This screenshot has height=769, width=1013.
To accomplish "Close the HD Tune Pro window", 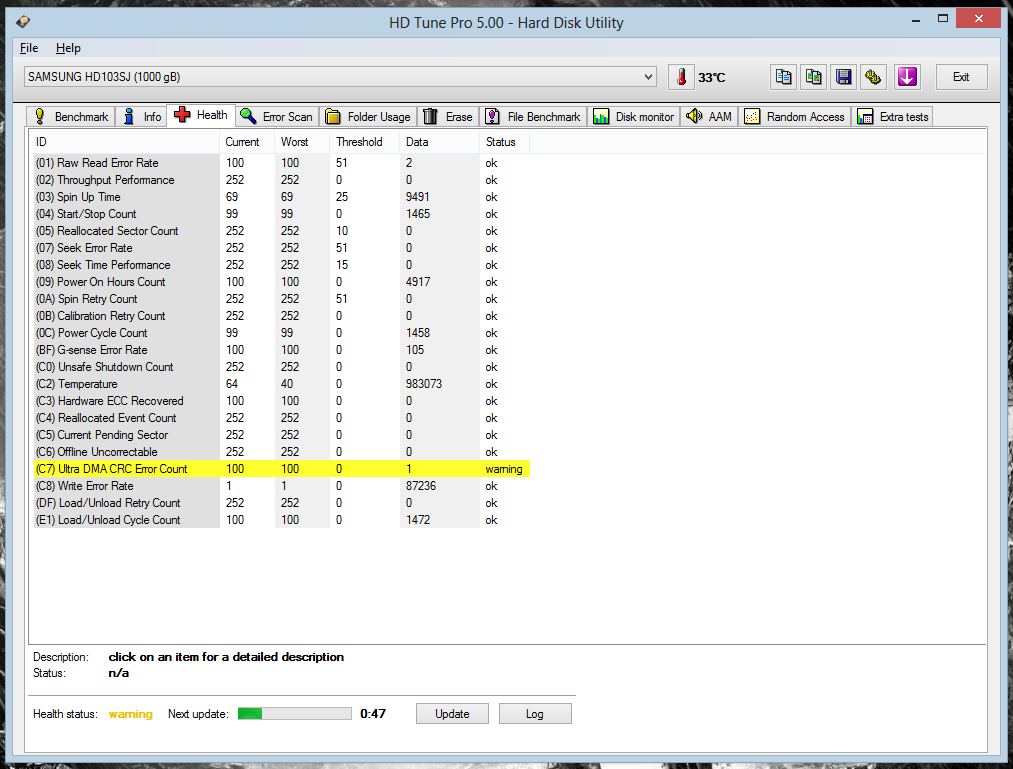I will pos(978,19).
